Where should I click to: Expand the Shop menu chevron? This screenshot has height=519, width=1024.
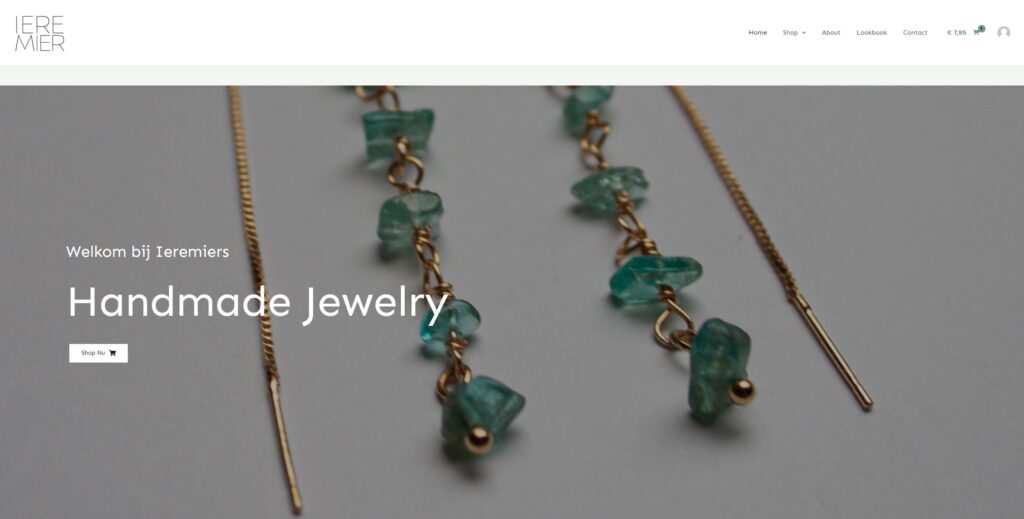coord(804,33)
